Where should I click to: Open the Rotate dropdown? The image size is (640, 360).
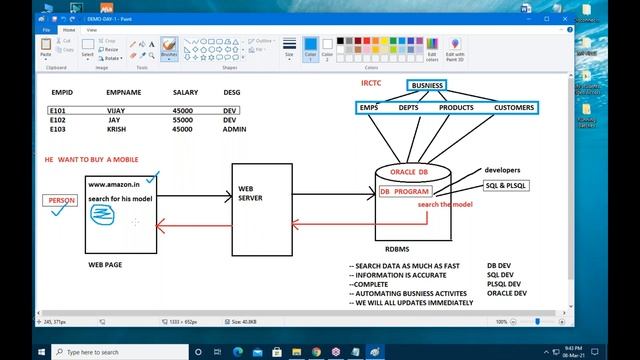coord(110,58)
